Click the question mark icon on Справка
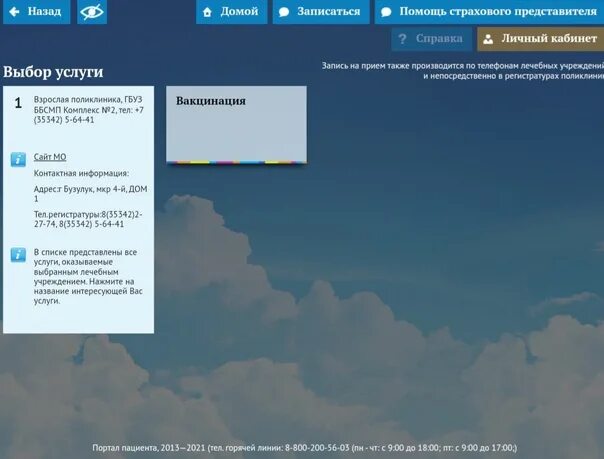The width and height of the screenshot is (604, 459). 402,39
